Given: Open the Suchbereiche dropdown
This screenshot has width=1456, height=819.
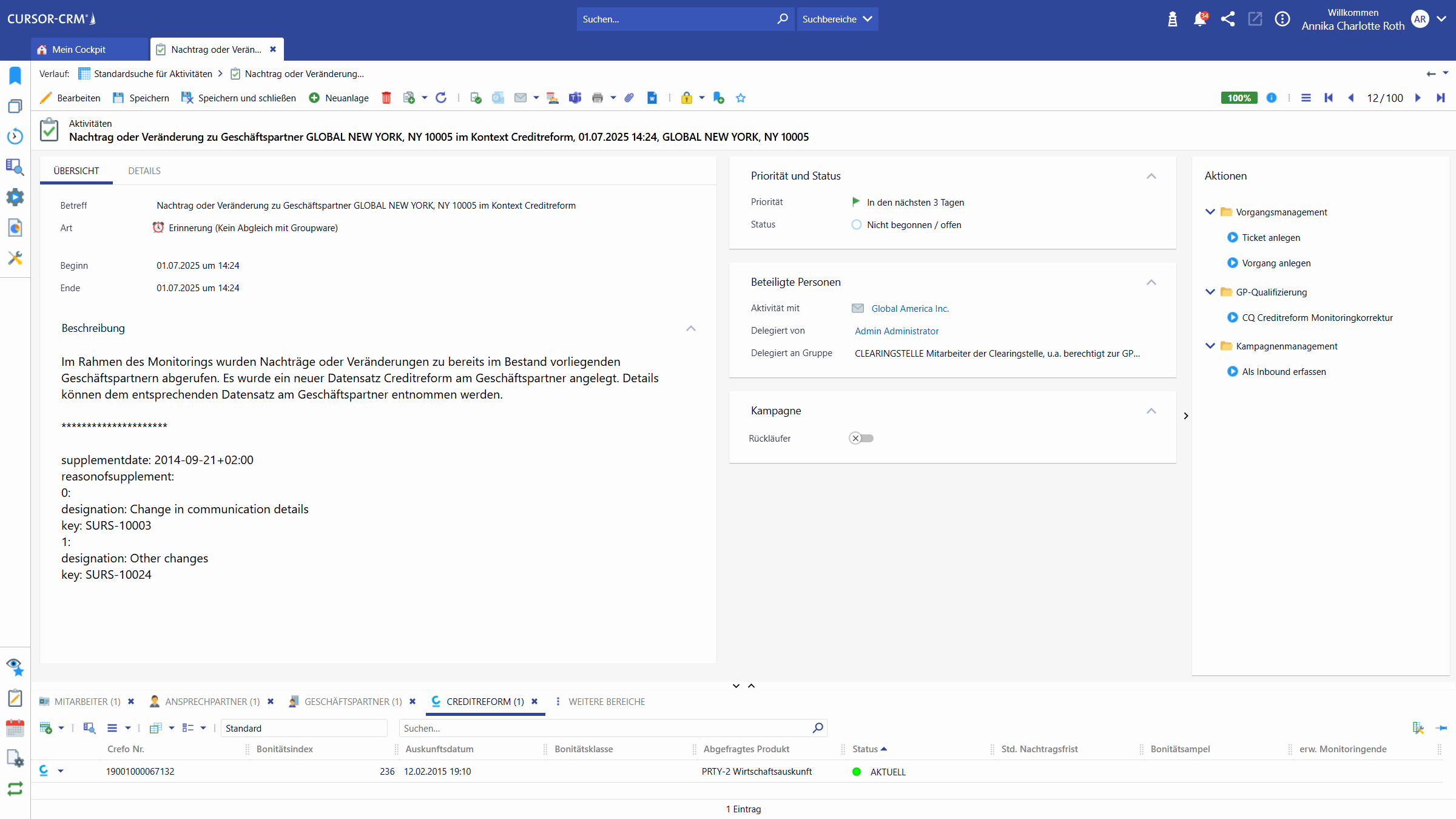Looking at the screenshot, I should [837, 19].
